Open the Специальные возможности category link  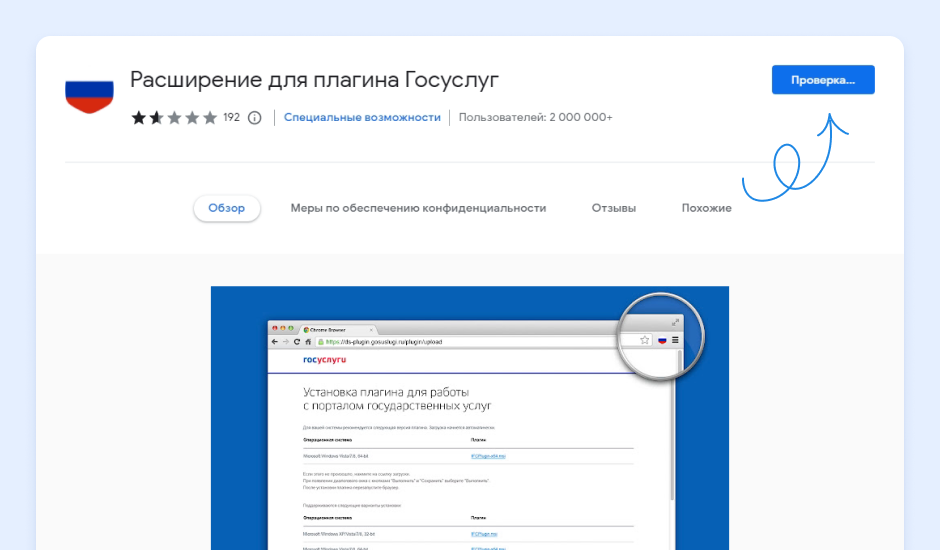pyautogui.click(x=362, y=118)
